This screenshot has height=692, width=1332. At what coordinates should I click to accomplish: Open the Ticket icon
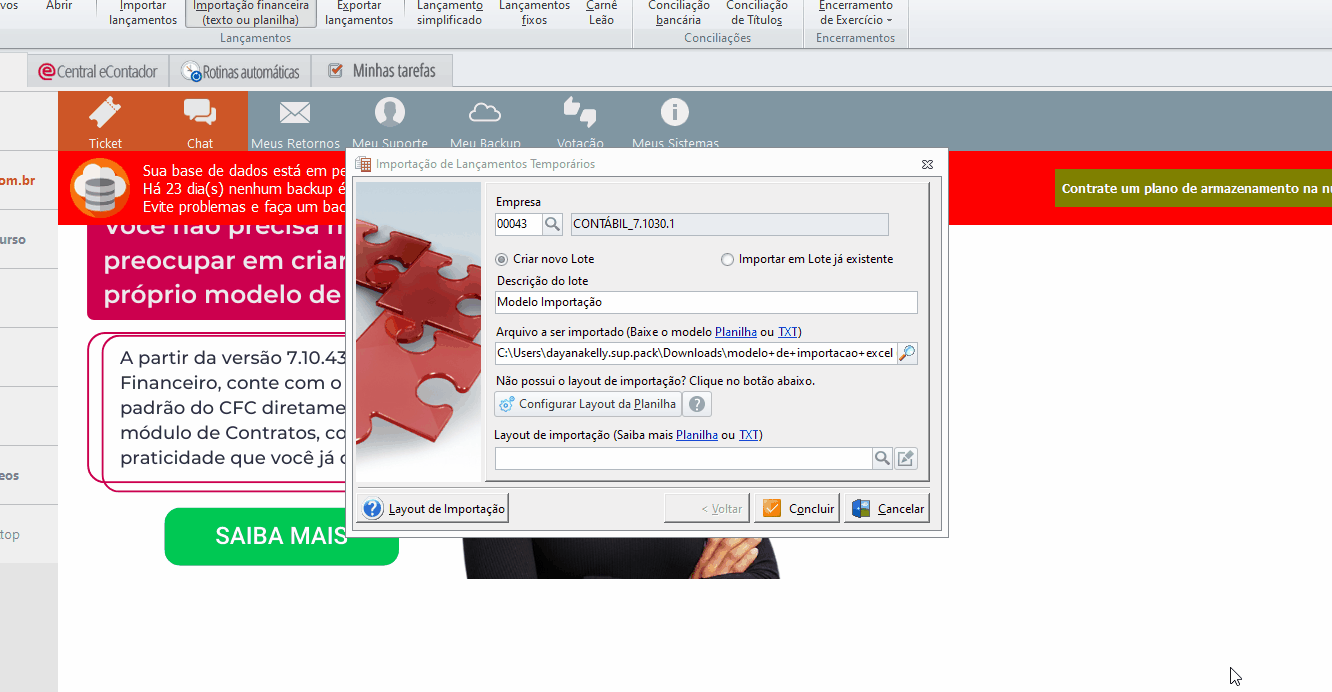coord(105,111)
